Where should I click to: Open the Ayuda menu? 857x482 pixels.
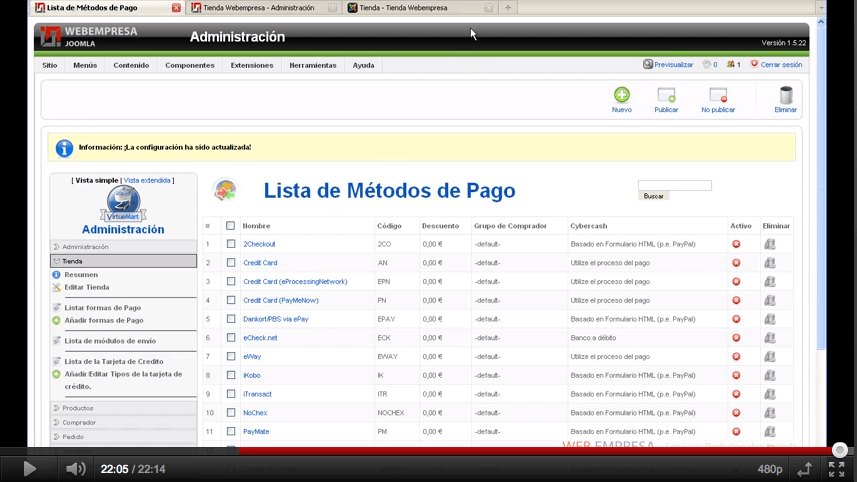[363, 65]
